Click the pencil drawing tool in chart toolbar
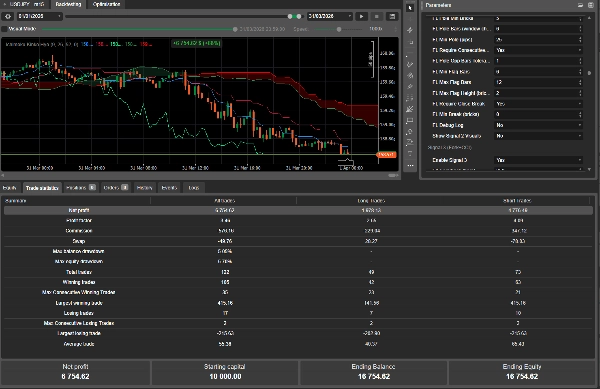Viewport: 600px width, 389px height. click(410, 64)
